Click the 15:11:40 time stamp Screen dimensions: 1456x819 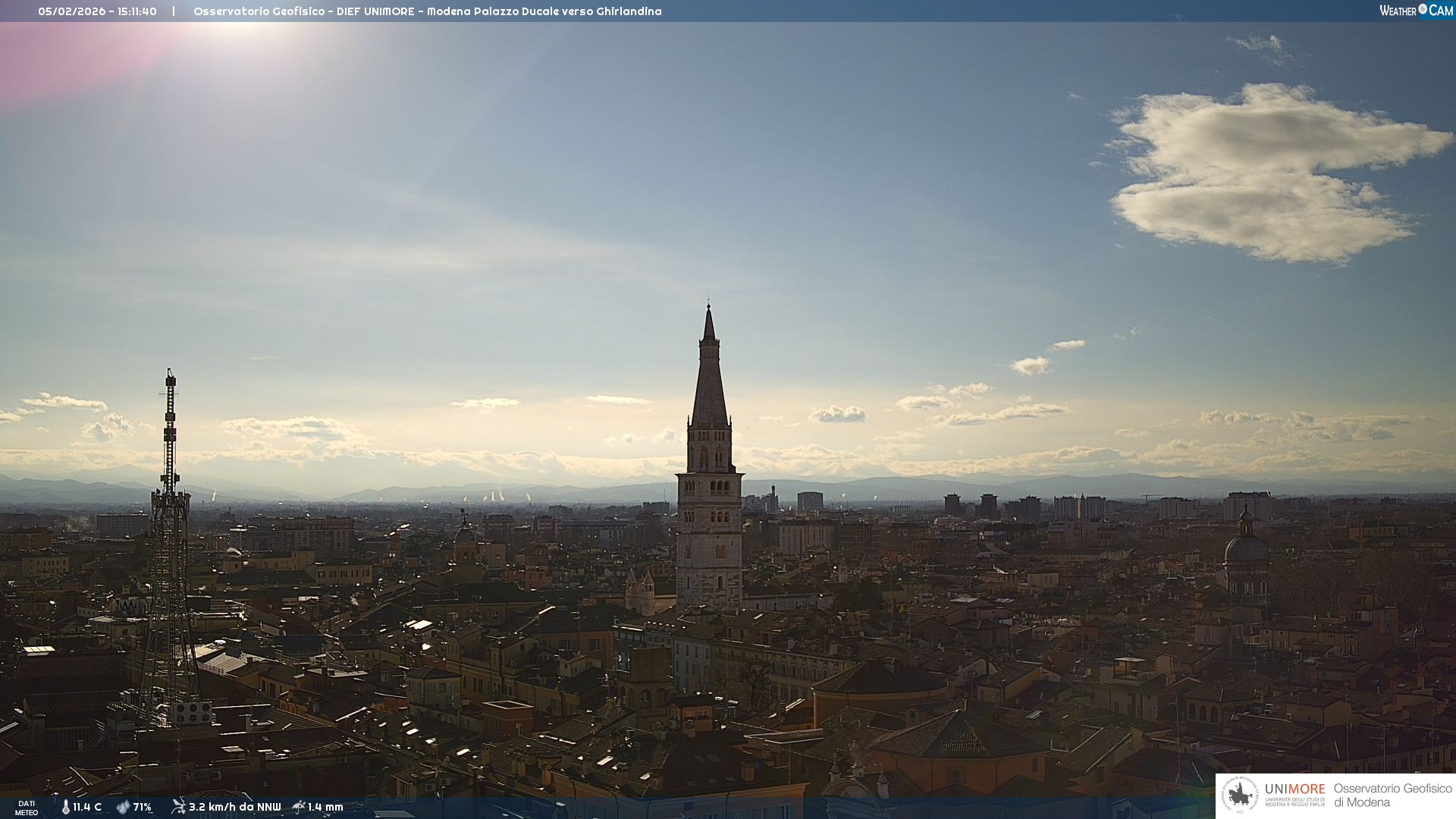tap(137, 11)
